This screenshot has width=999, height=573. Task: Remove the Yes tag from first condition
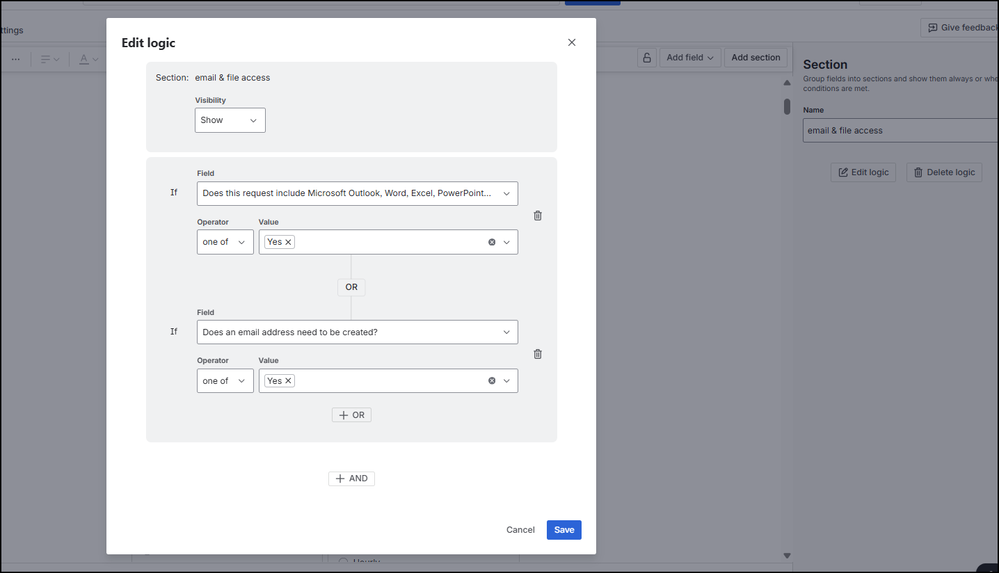(288, 242)
